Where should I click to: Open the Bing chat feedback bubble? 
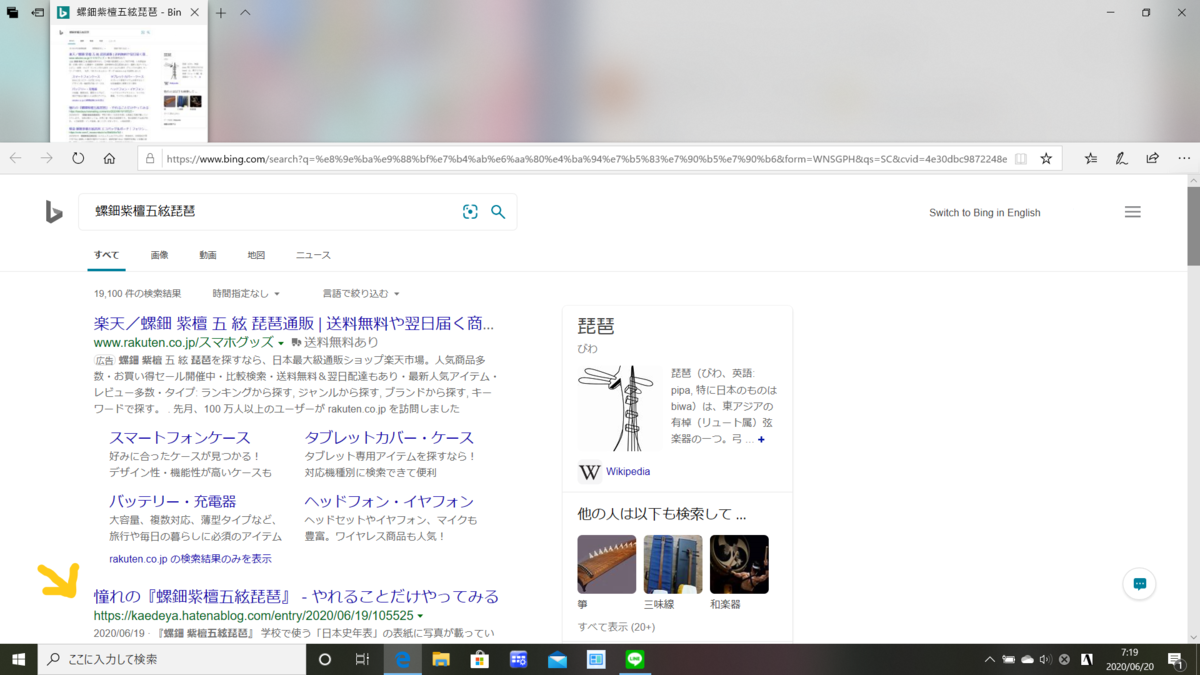[1139, 584]
